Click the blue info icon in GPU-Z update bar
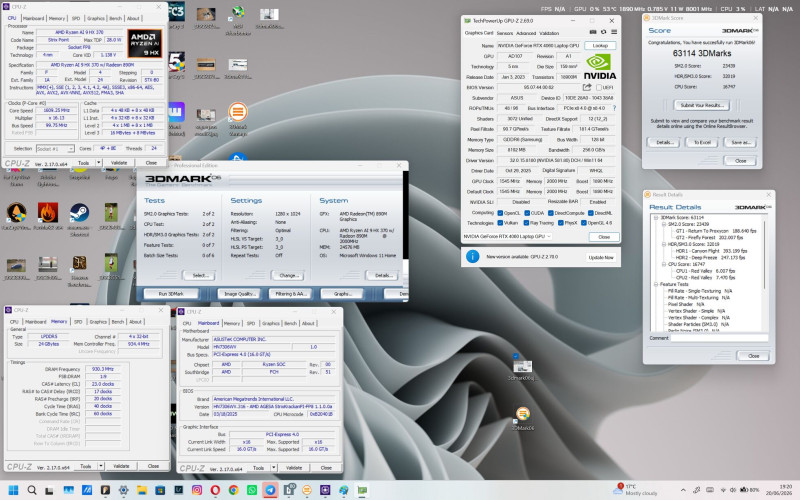The width and height of the screenshot is (800, 500). (x=472, y=257)
